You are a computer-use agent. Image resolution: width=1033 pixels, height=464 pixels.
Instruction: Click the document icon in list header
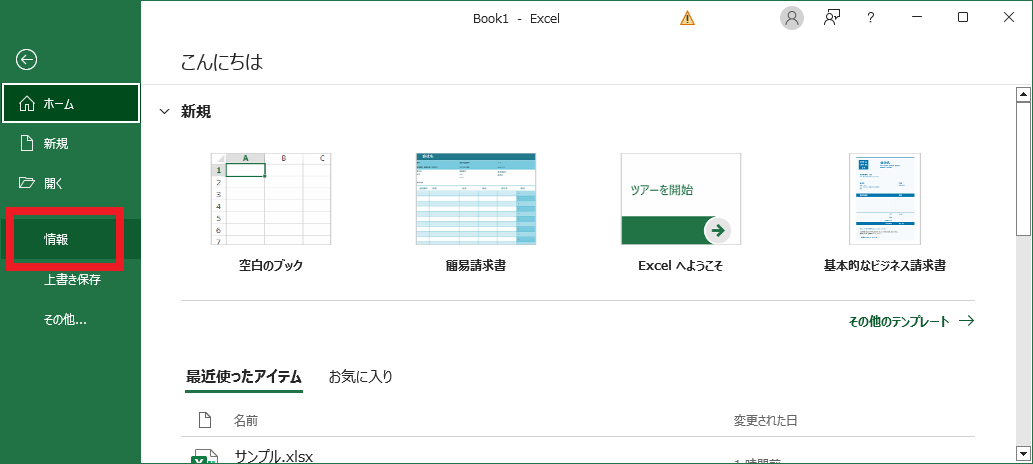pos(205,420)
